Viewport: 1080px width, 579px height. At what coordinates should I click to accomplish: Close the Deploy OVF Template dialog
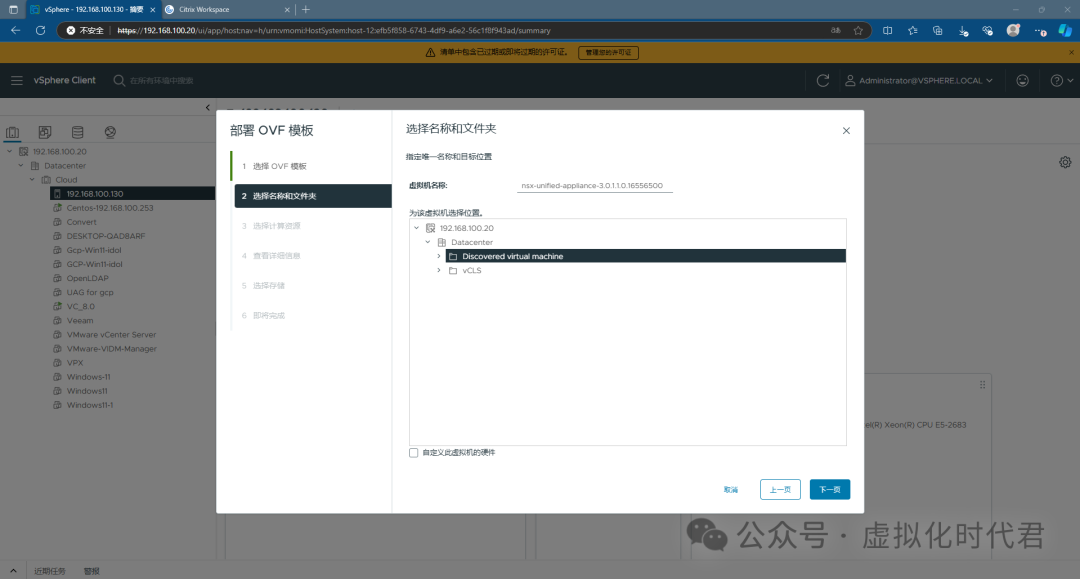coord(846,131)
